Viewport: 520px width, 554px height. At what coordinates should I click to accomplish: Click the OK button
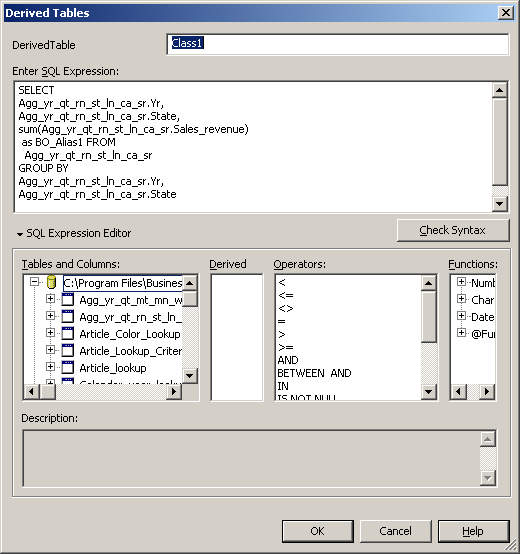pos(318,531)
